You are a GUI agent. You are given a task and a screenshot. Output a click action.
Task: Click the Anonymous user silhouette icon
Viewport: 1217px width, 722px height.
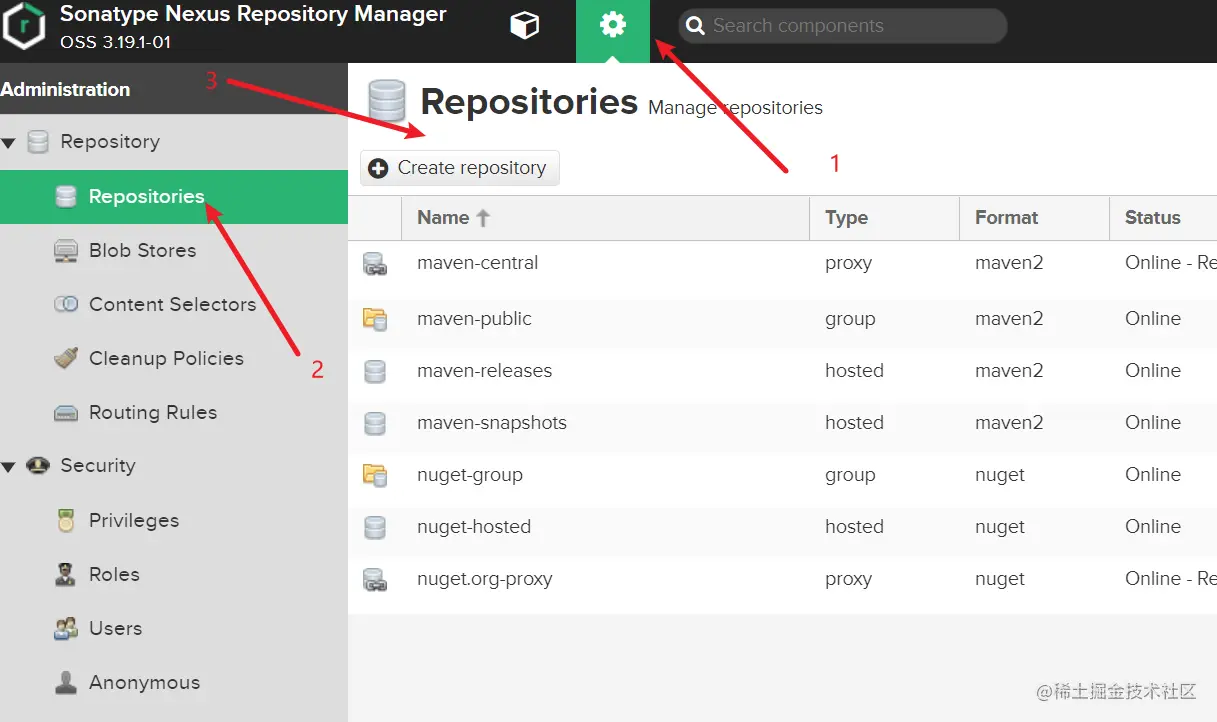(66, 683)
